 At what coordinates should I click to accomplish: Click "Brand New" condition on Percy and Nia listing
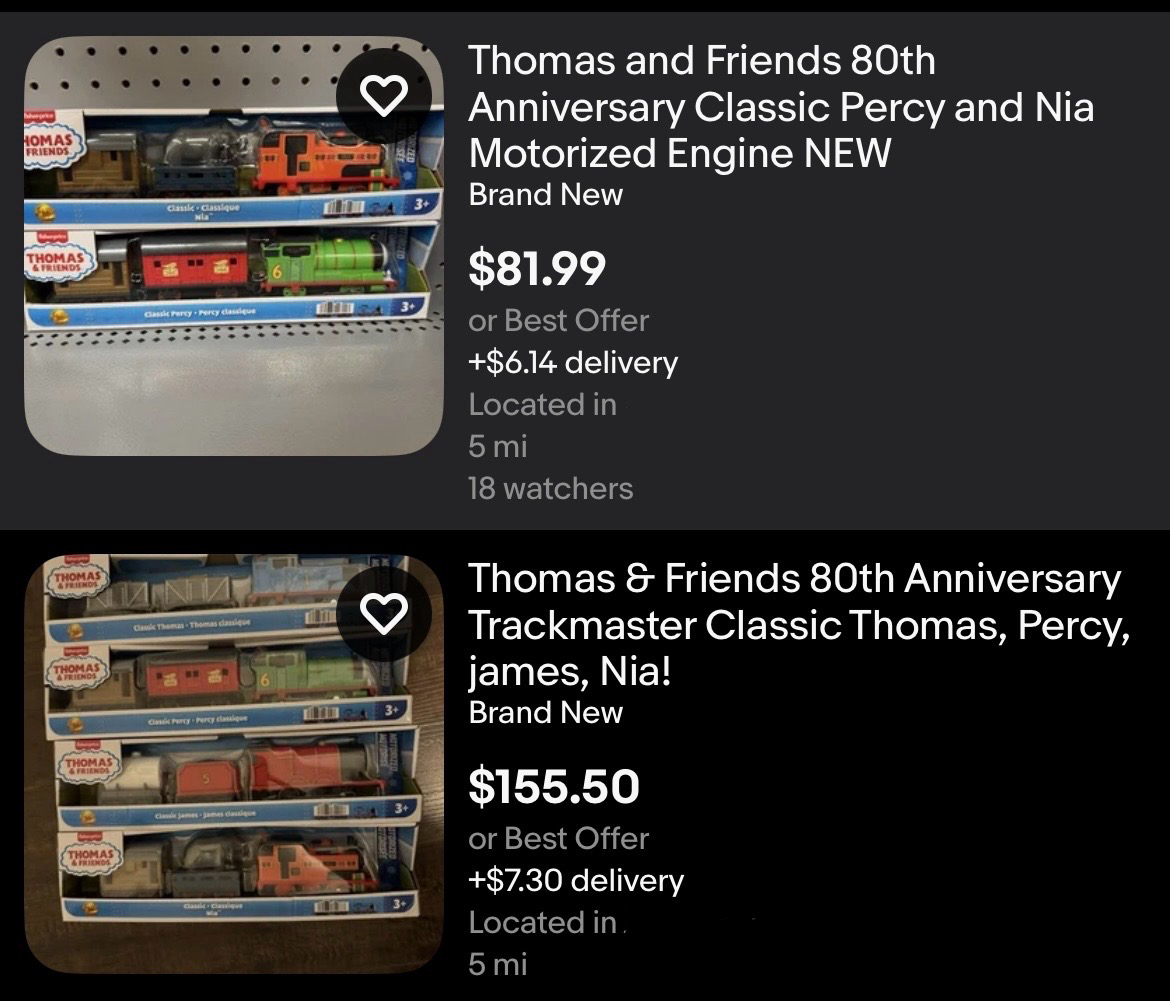pyautogui.click(x=545, y=195)
